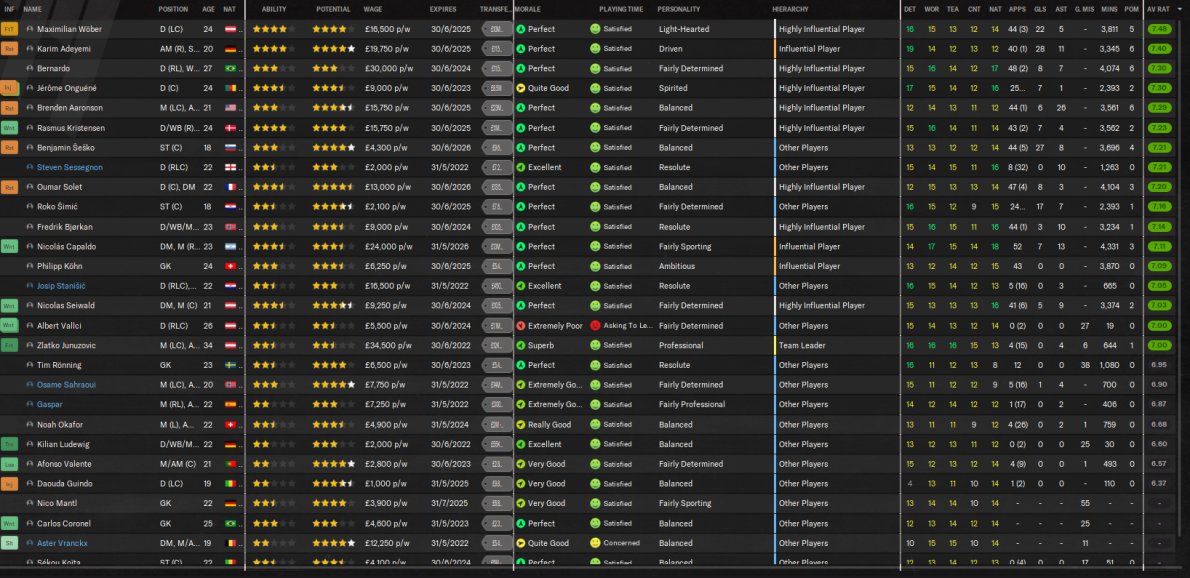
Task: Sort by the POTENTIAL column header
Action: click(333, 9)
